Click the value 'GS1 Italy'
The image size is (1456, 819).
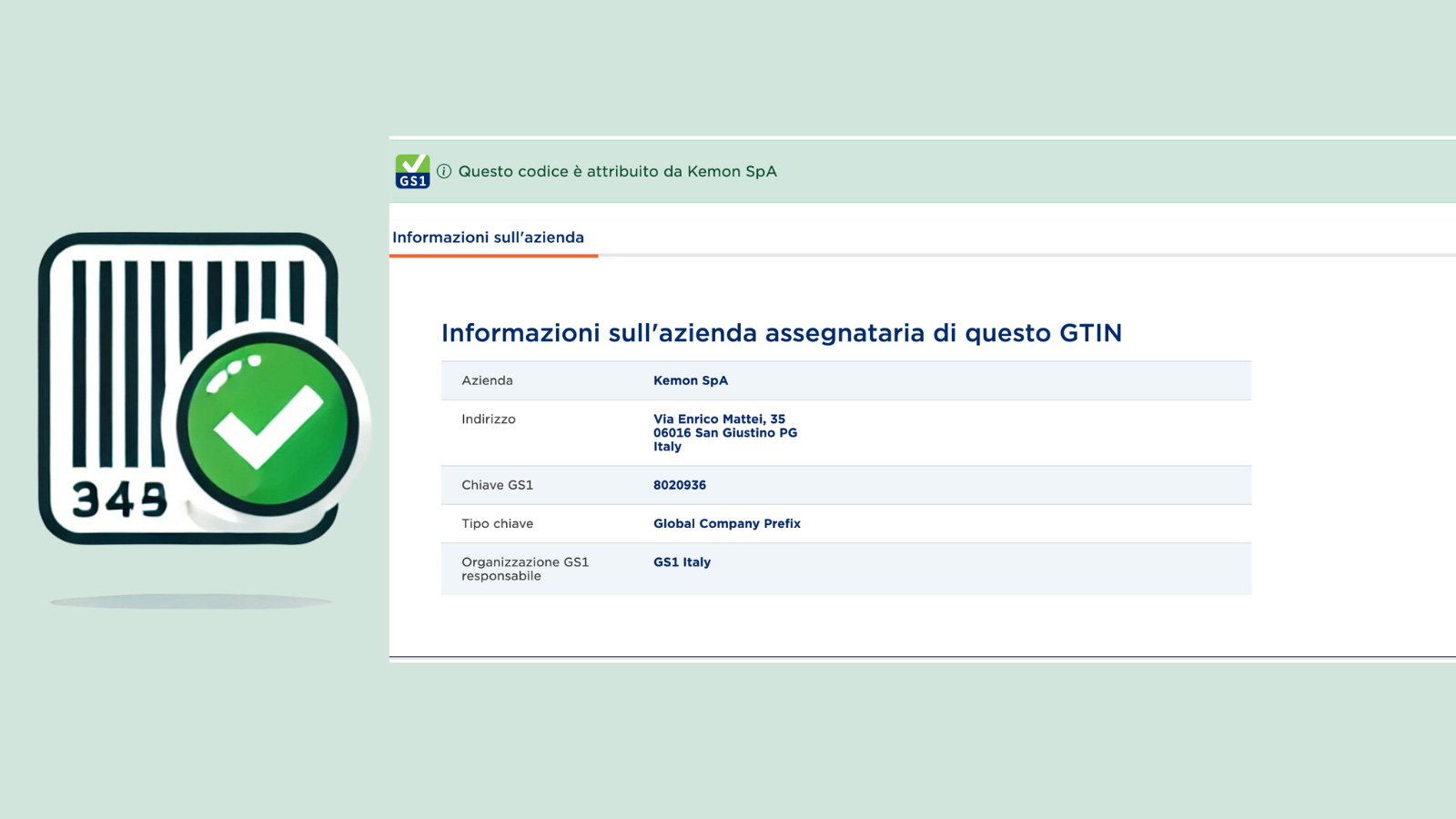[682, 562]
